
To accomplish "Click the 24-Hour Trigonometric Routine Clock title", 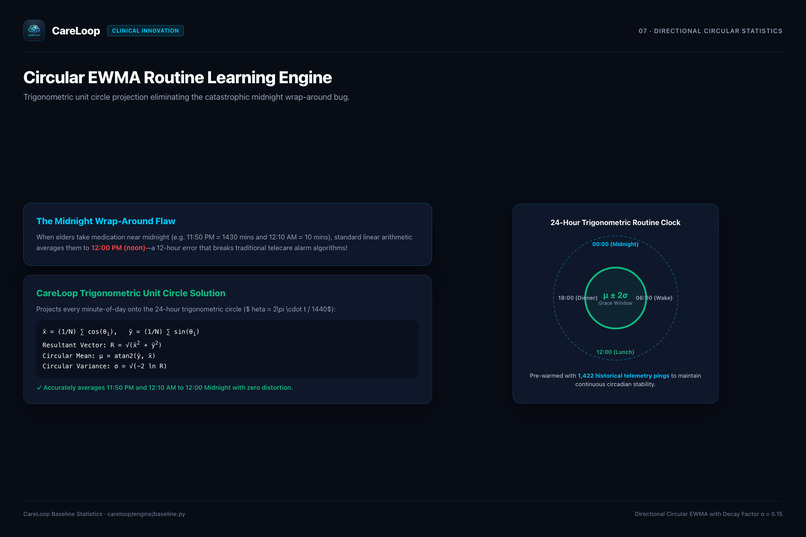I will tap(615, 223).
